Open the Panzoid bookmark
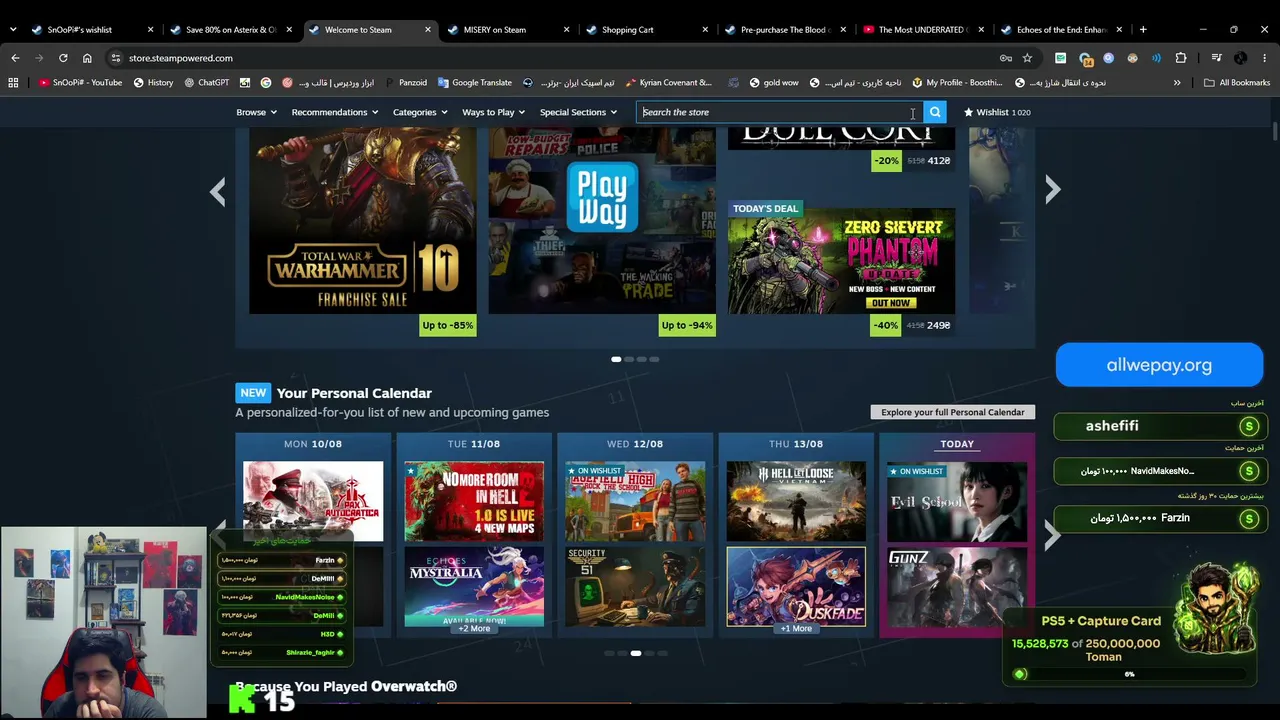 point(405,83)
